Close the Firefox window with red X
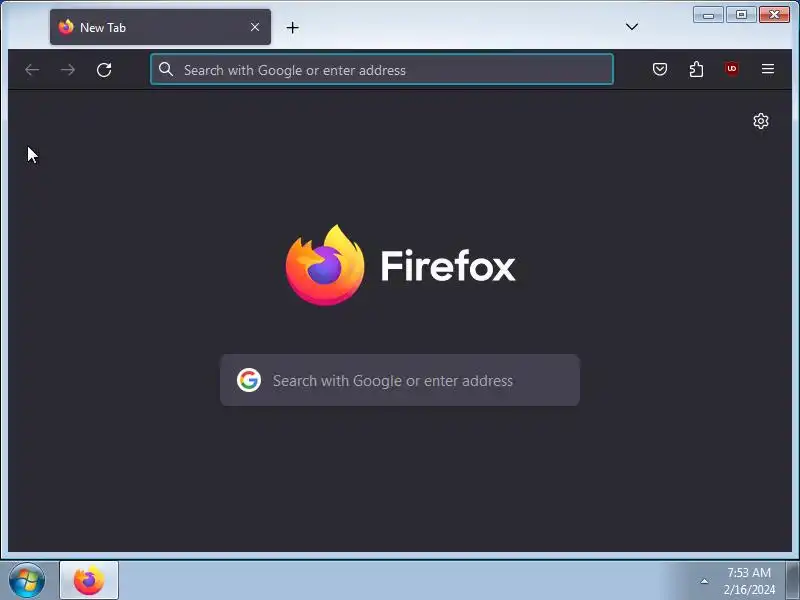 (774, 15)
